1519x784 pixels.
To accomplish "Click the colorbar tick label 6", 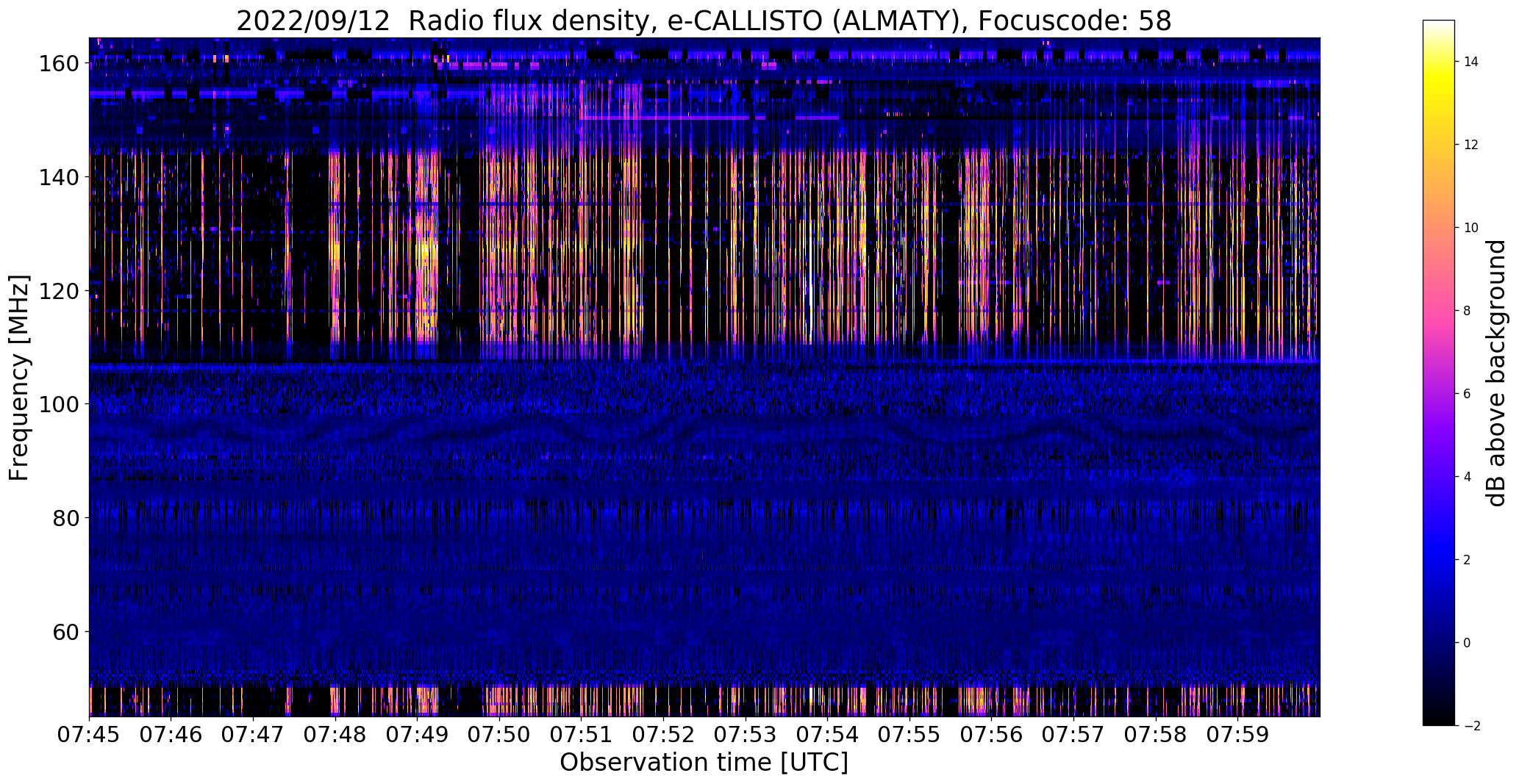I will pos(1467,394).
